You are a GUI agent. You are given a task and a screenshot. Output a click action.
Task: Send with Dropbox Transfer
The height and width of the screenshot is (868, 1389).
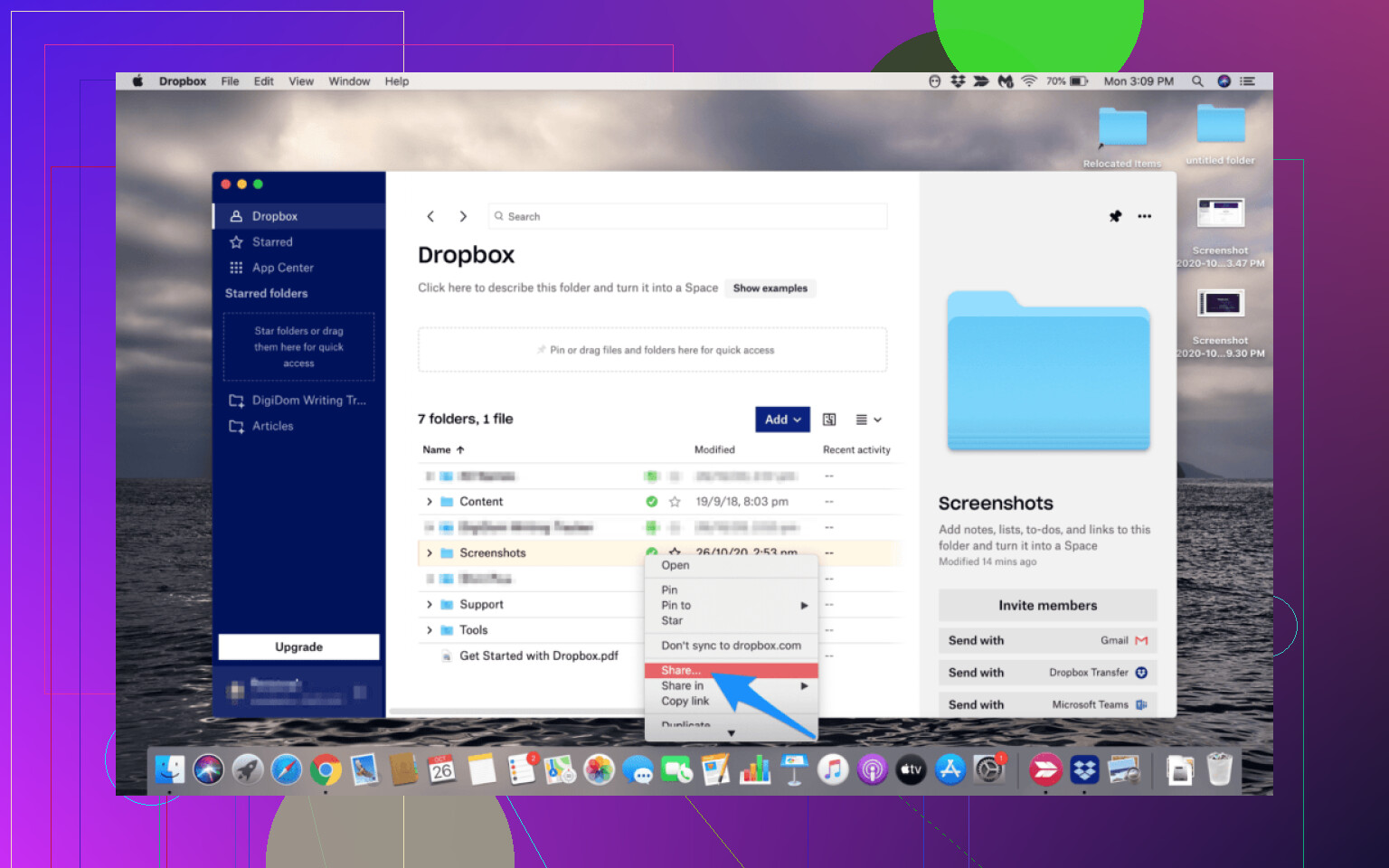(1047, 673)
